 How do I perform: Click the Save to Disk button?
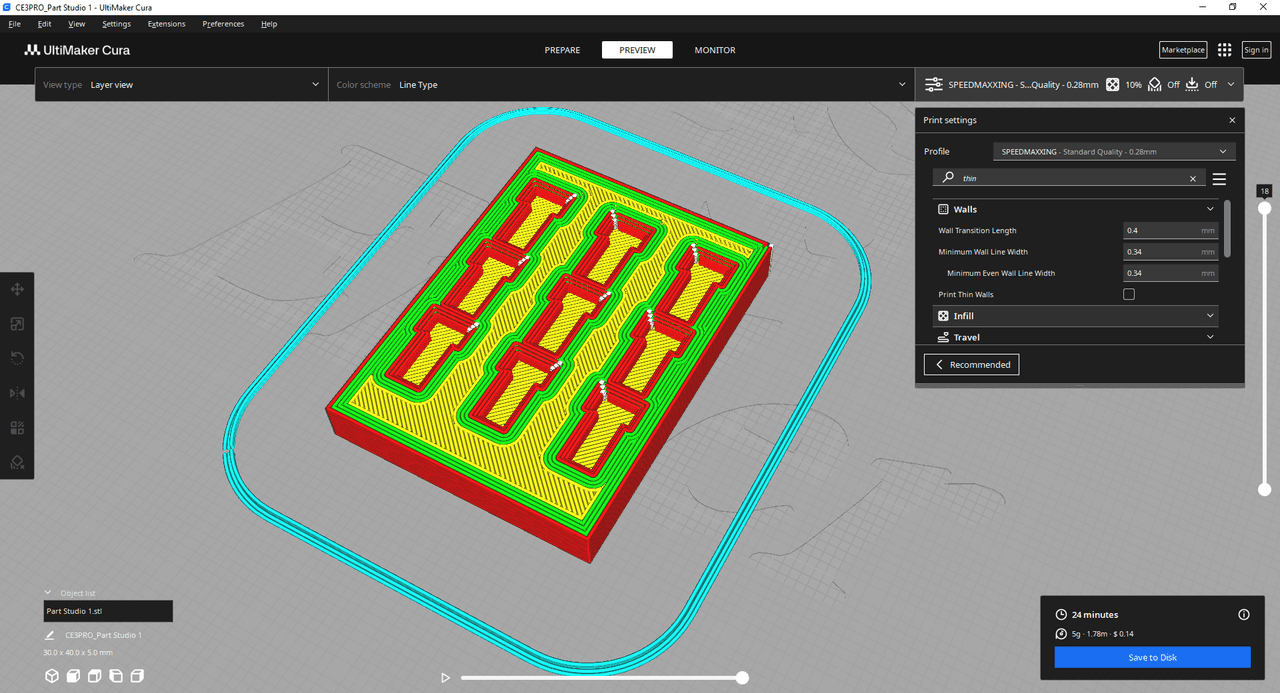point(1152,657)
